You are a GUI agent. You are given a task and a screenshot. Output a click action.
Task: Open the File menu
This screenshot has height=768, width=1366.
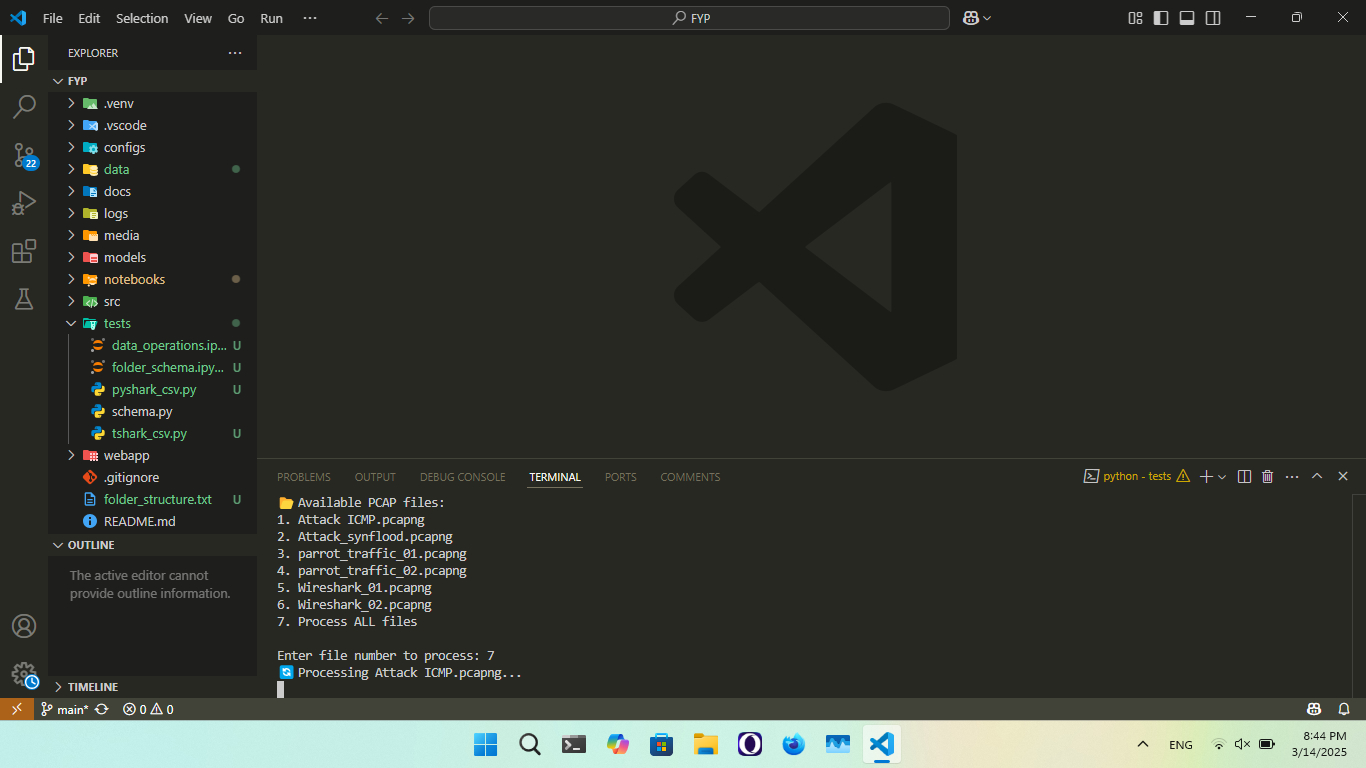point(53,18)
